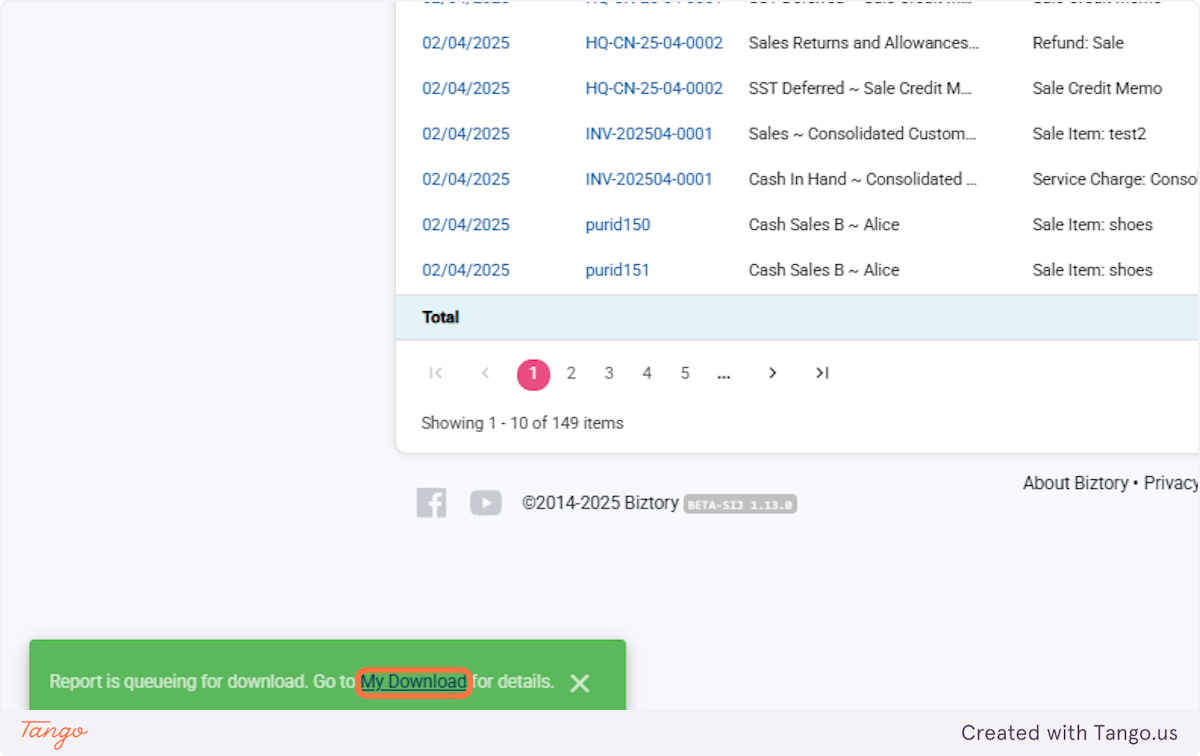Open HQ-CN-25-04-0002 in SST Deferred row
1200x756 pixels.
coord(654,88)
